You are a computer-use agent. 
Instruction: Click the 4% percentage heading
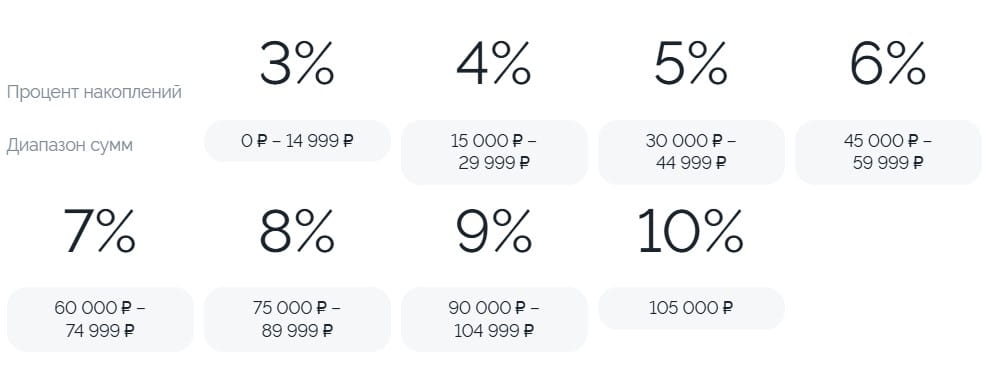coord(493,64)
